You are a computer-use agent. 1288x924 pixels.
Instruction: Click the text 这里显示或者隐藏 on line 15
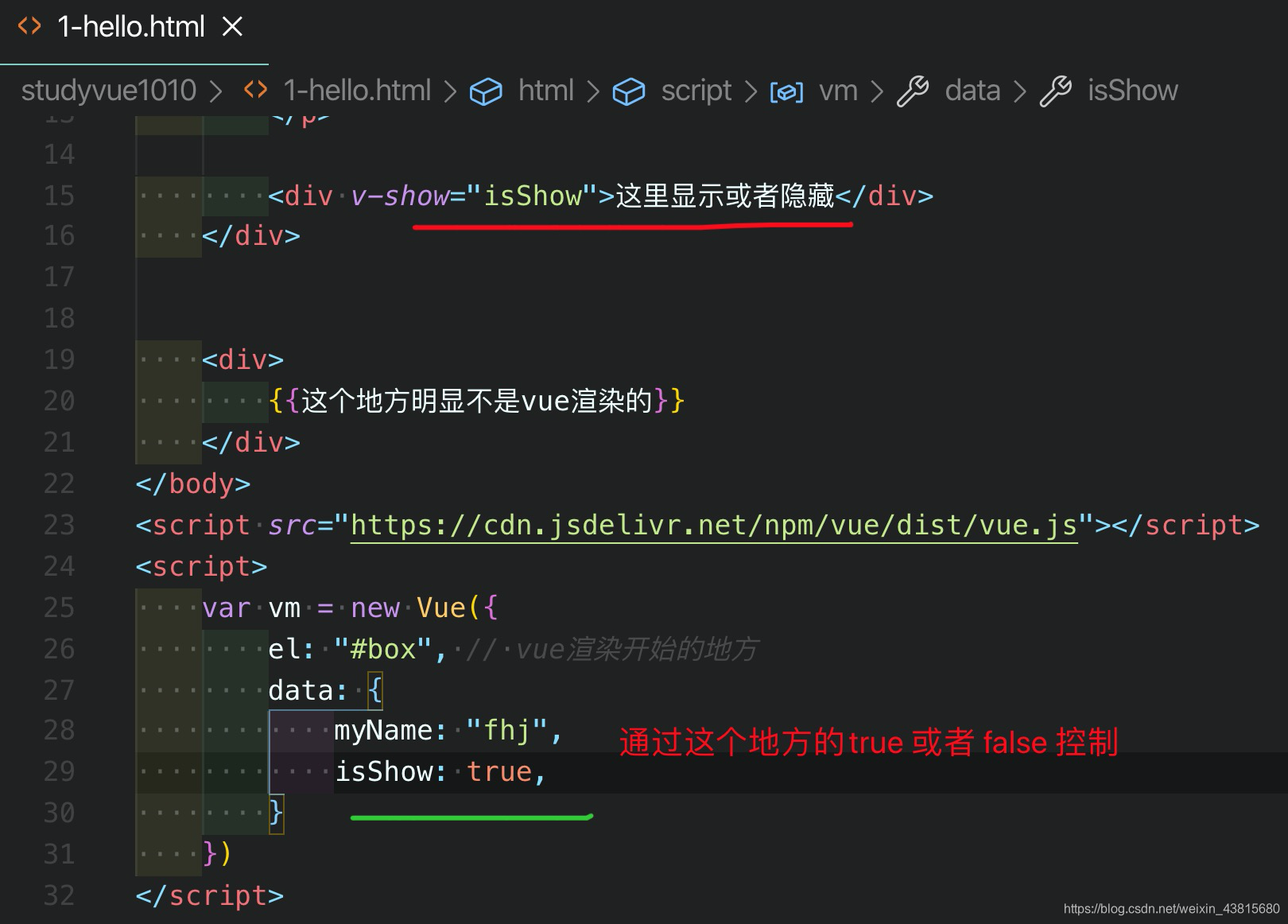tap(725, 196)
